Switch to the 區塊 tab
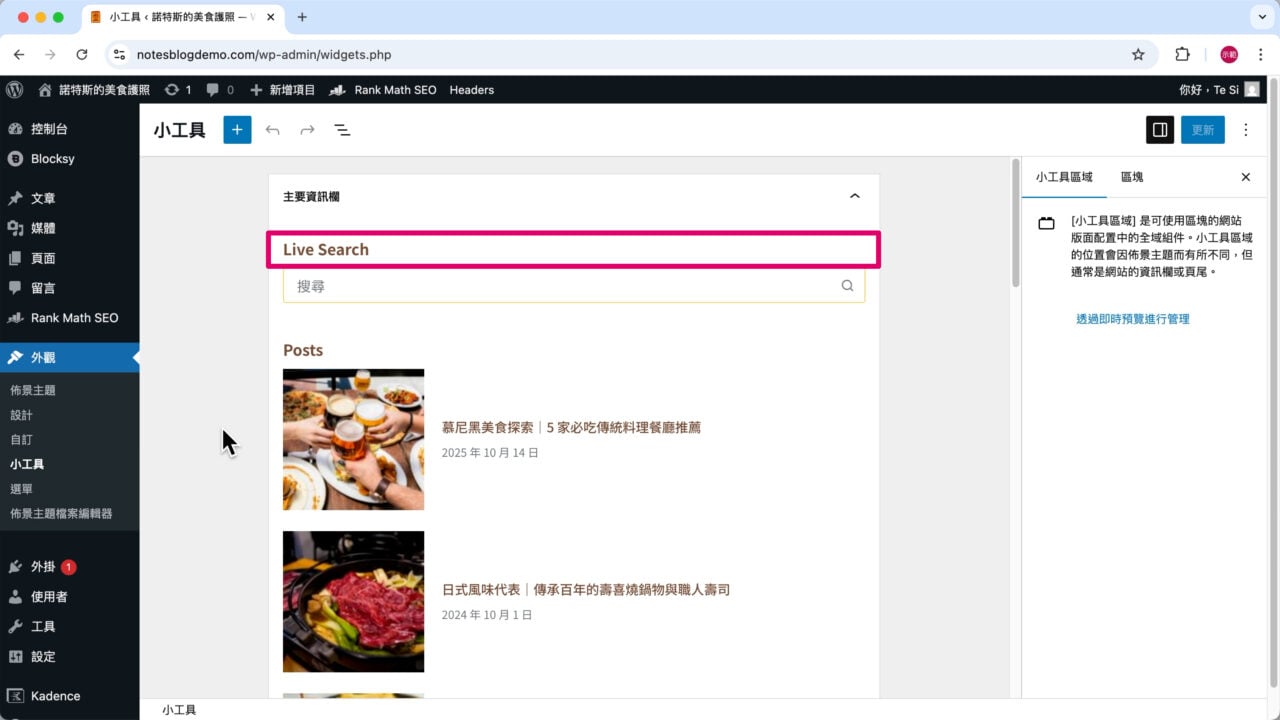The image size is (1280, 720). coord(1131,177)
